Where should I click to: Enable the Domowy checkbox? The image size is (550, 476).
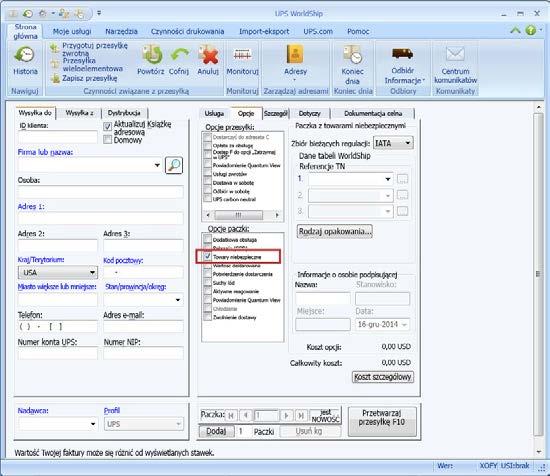point(107,140)
